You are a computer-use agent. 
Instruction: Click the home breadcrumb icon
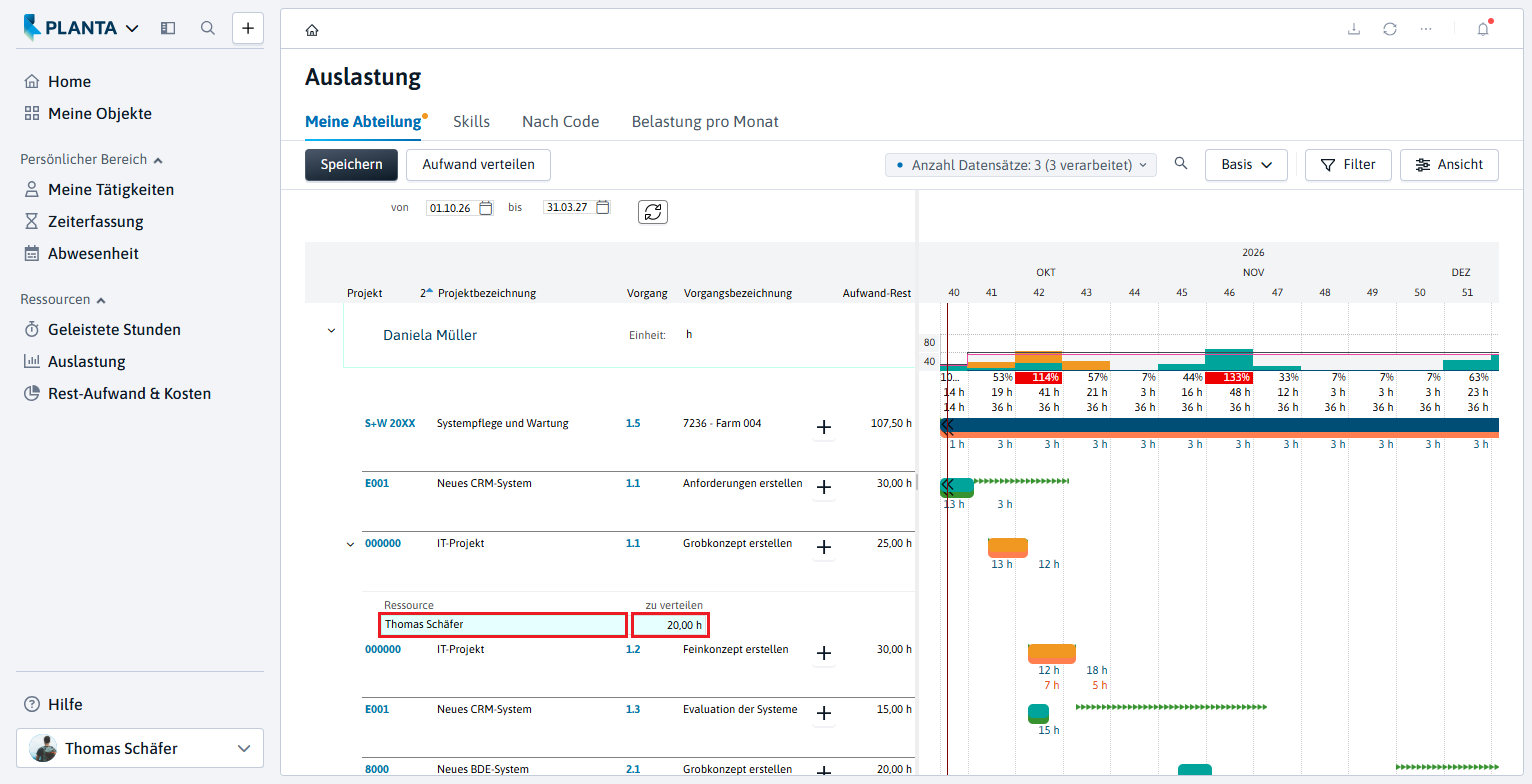click(312, 30)
